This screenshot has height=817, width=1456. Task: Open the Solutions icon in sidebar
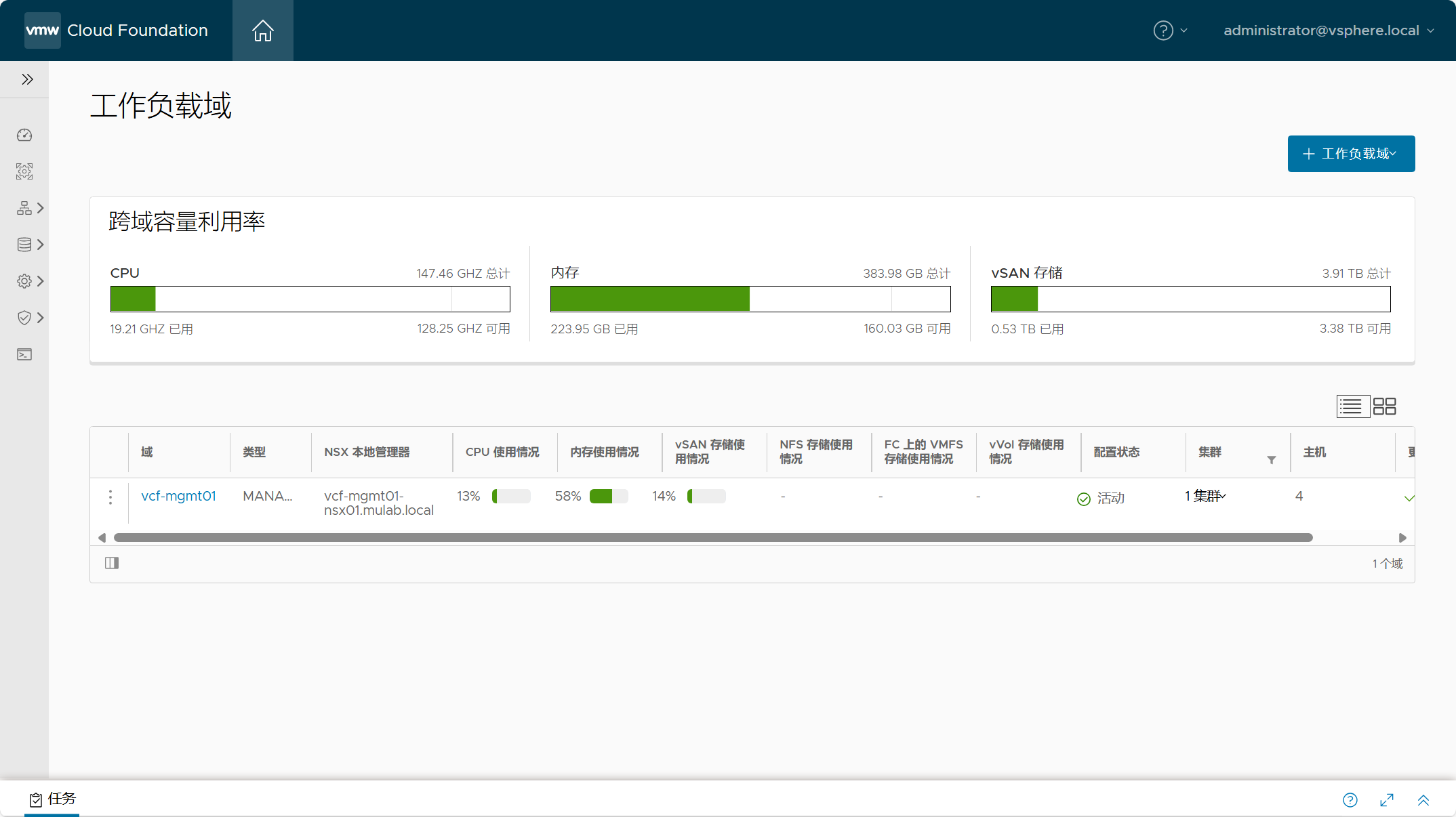click(x=24, y=171)
